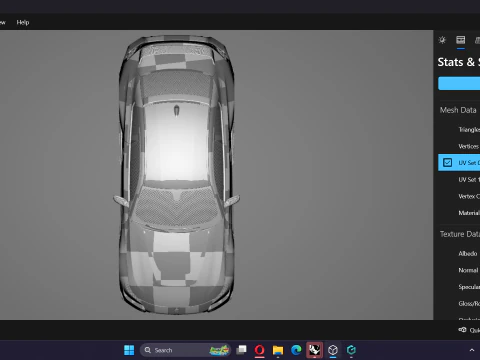Click the taskbar Search box
Viewport: 480px width, 360px height.
click(x=185, y=350)
